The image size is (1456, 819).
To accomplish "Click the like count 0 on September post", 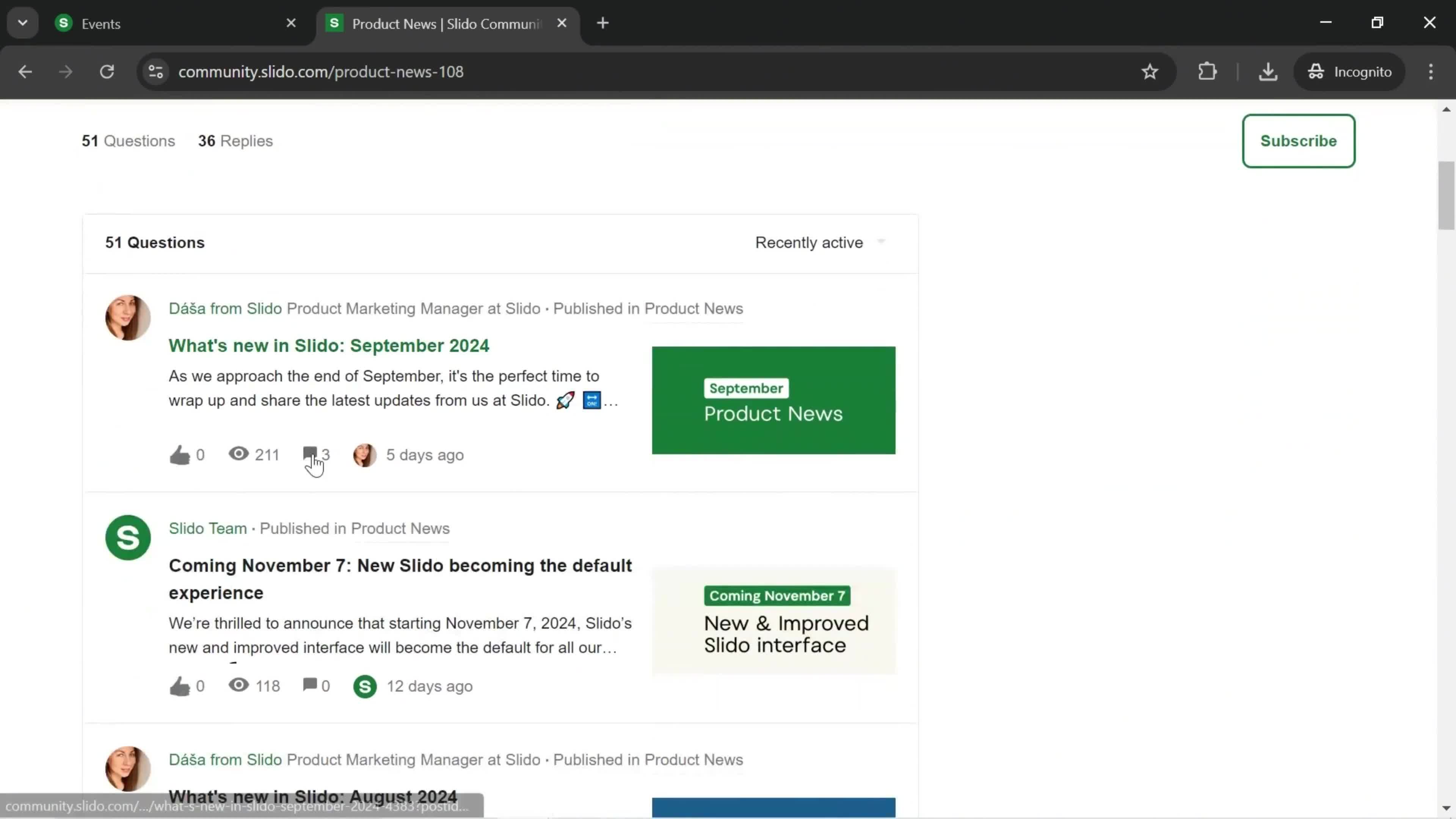I will tap(200, 455).
